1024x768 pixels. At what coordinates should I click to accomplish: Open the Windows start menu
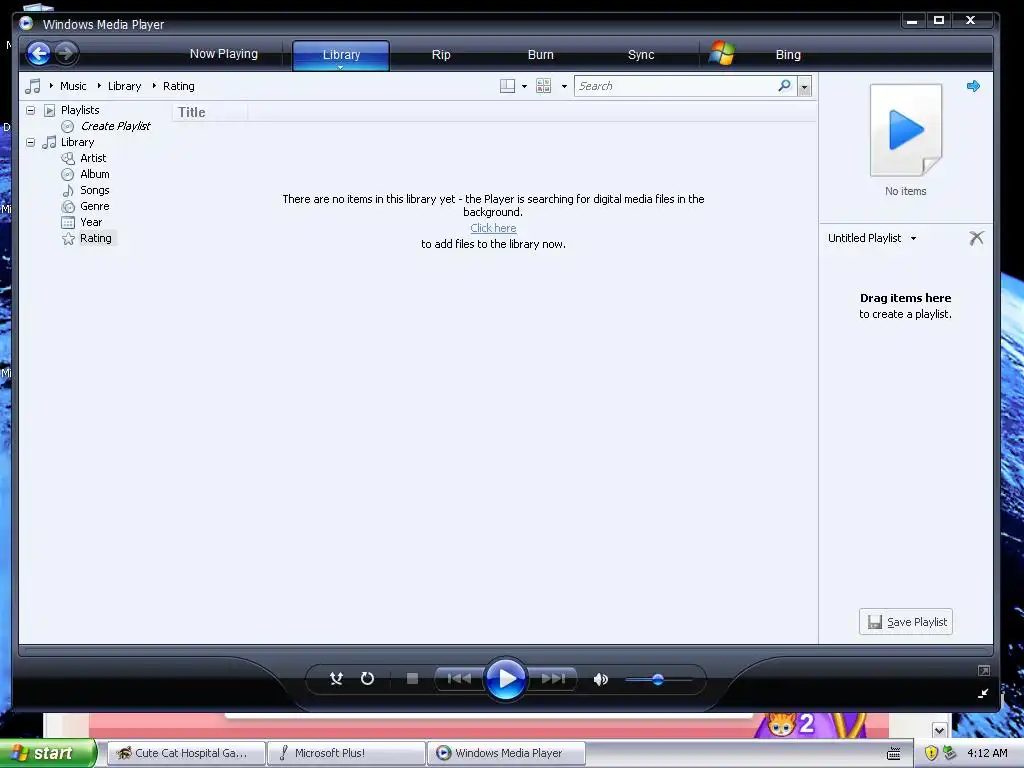[48, 753]
